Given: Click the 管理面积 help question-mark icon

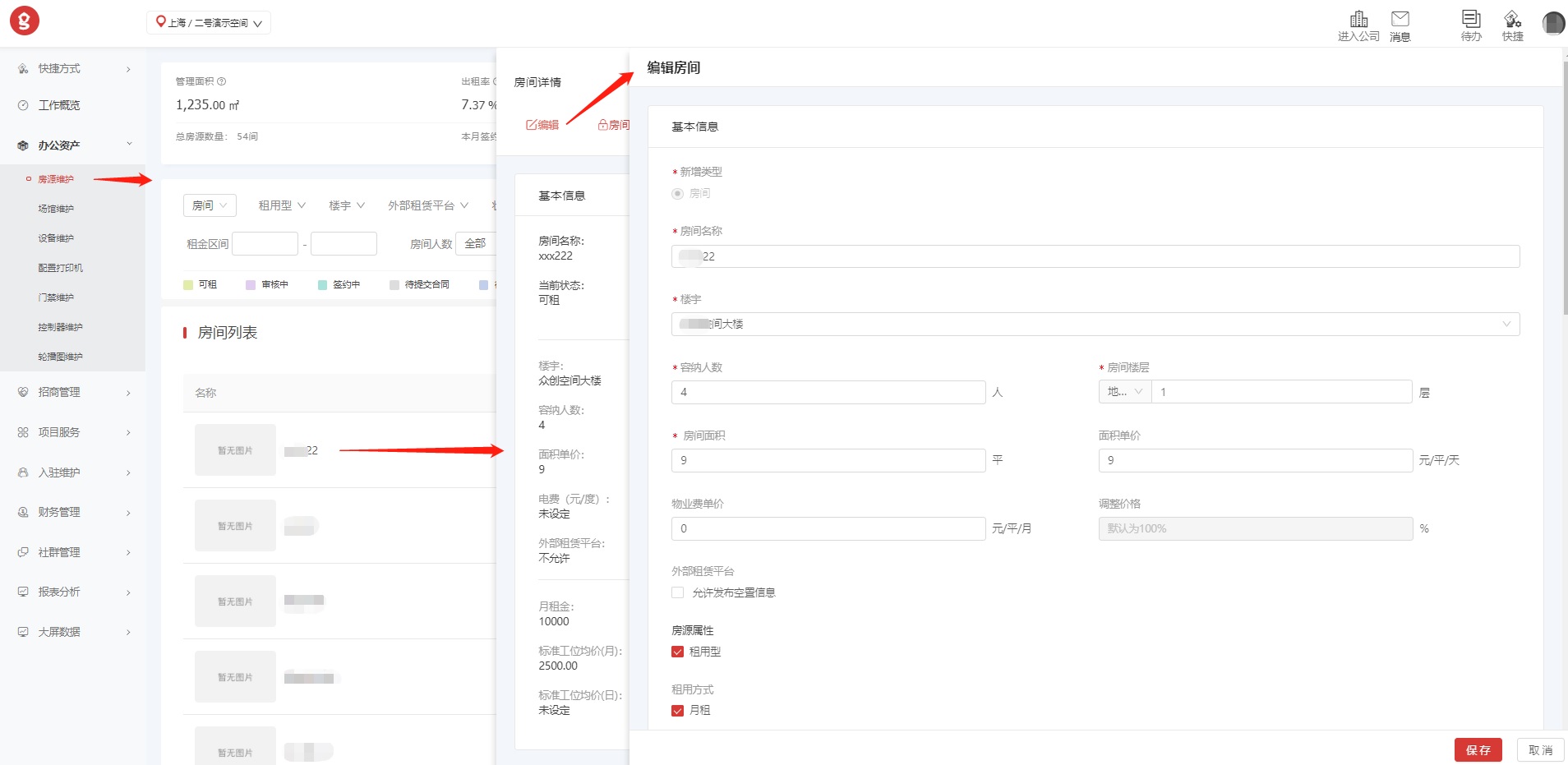Looking at the screenshot, I should pyautogui.click(x=222, y=81).
